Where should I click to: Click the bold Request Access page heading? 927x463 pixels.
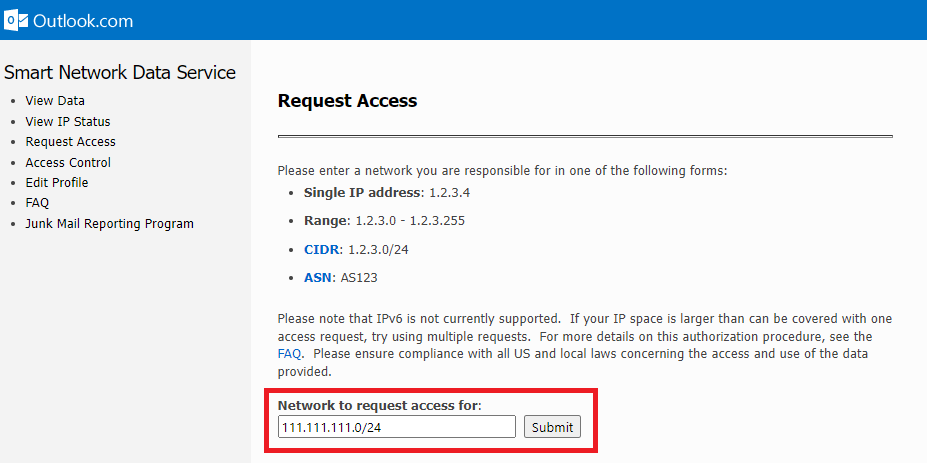point(347,101)
